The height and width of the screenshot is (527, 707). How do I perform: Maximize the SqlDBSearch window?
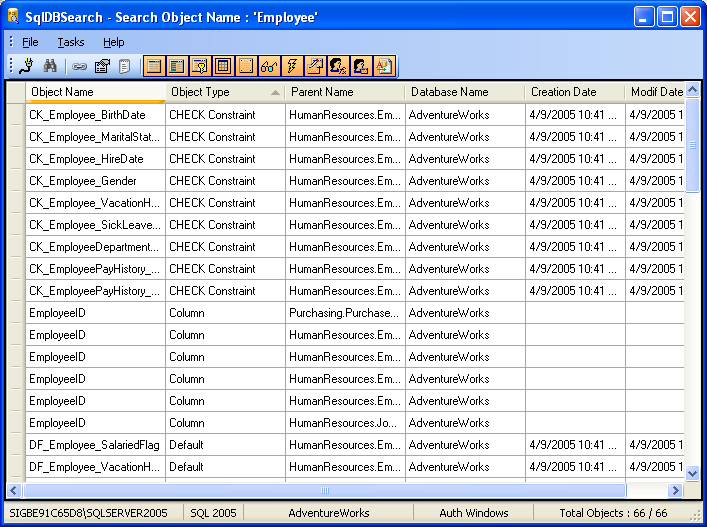coord(667,17)
